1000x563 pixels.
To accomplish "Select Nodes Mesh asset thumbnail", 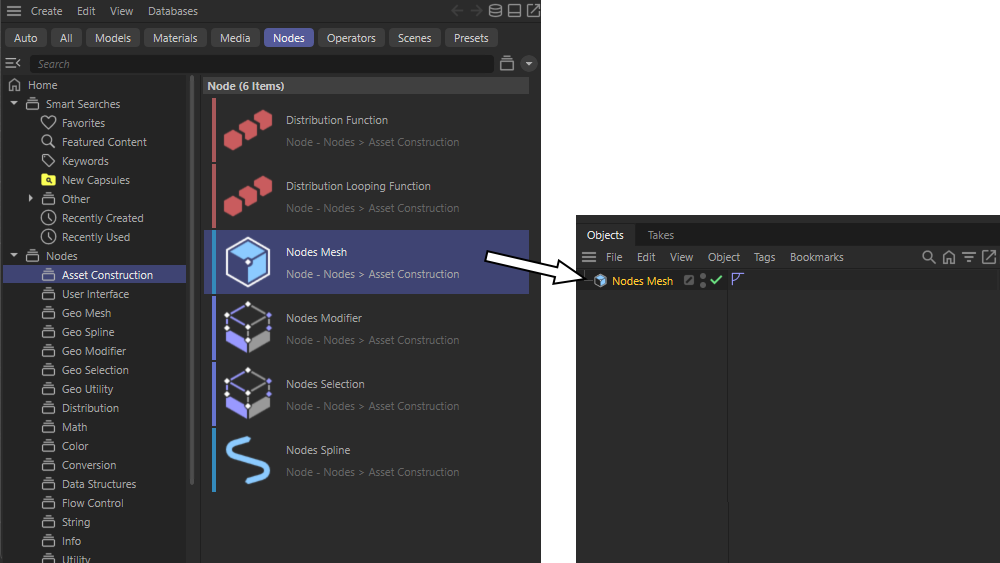I will [248, 262].
